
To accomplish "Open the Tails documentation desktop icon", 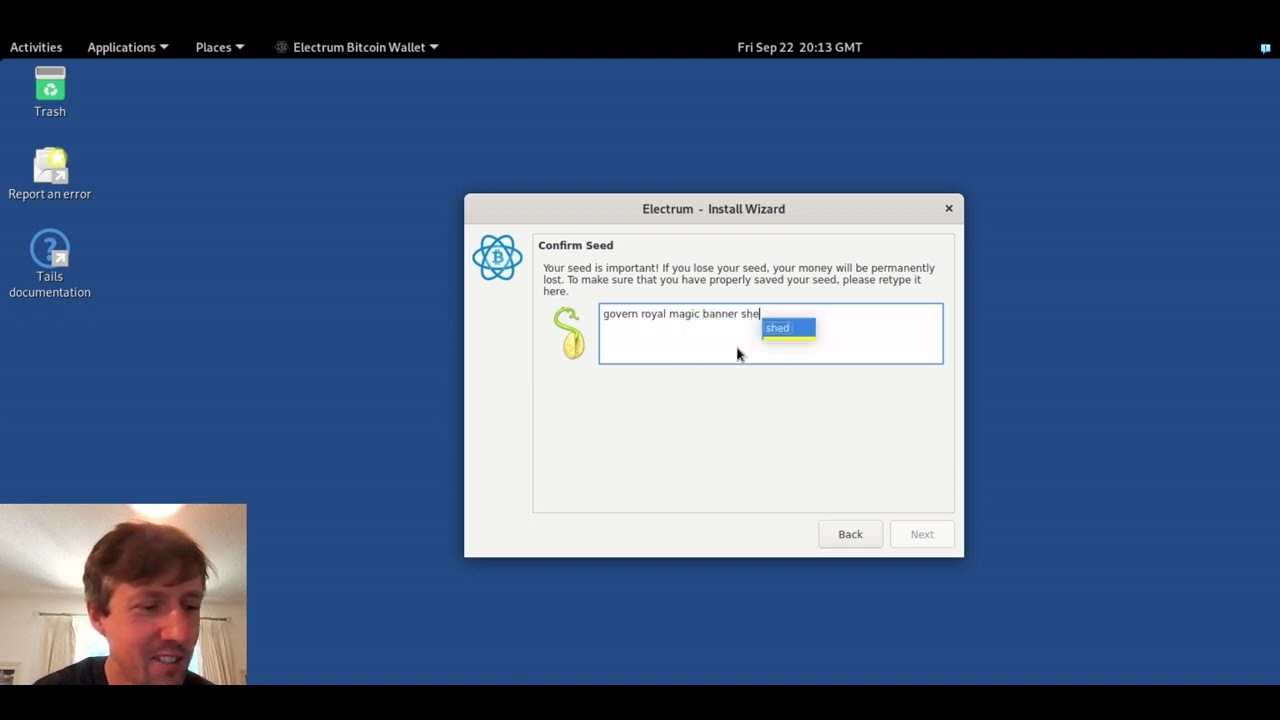I will pyautogui.click(x=50, y=264).
